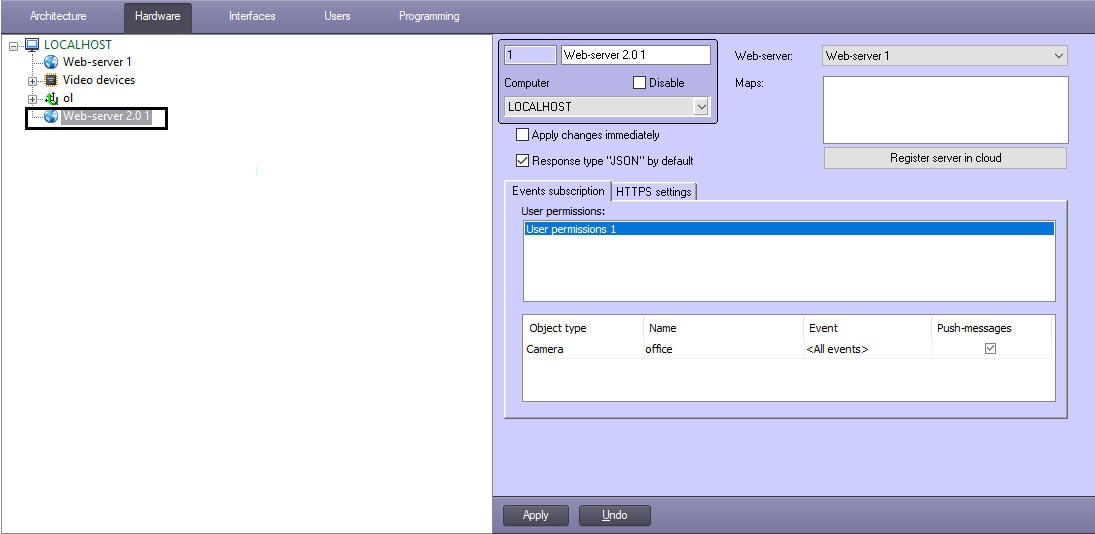Click the Camera object type cell
The width and height of the screenshot is (1095, 534).
click(x=582, y=348)
